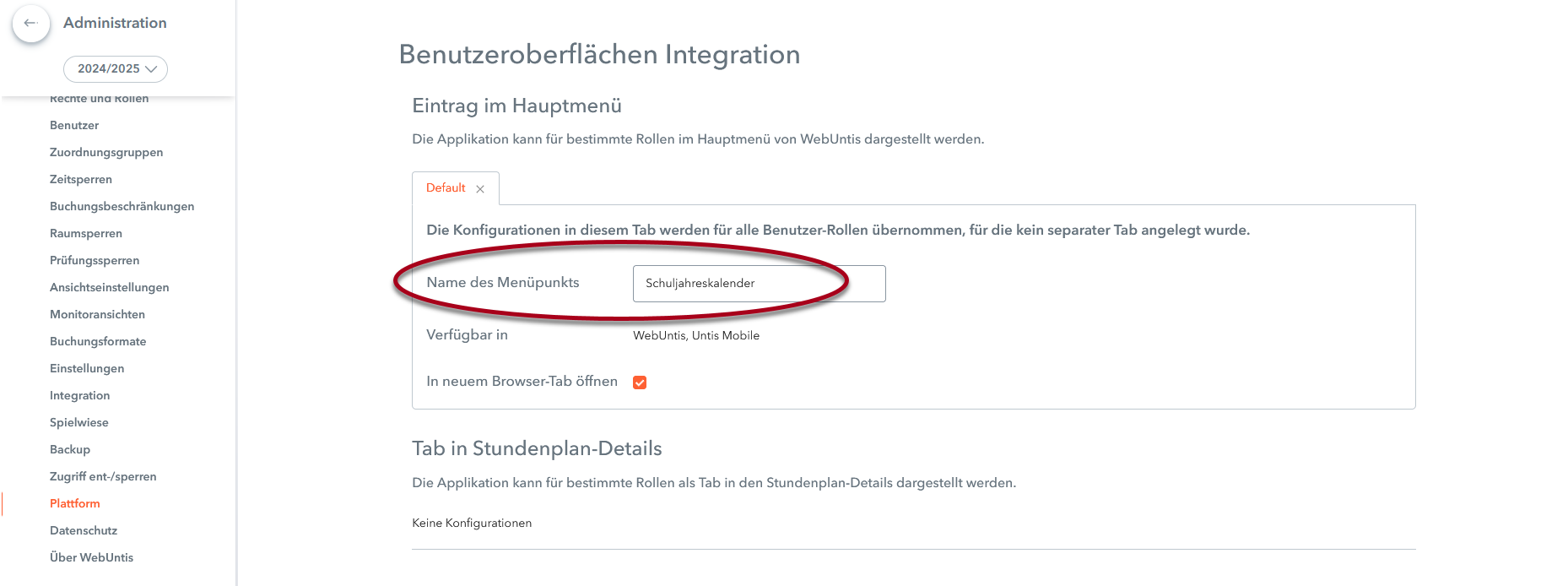Open Prüfungssperren in the sidebar
The height and width of the screenshot is (586, 1568).
[x=95, y=260]
